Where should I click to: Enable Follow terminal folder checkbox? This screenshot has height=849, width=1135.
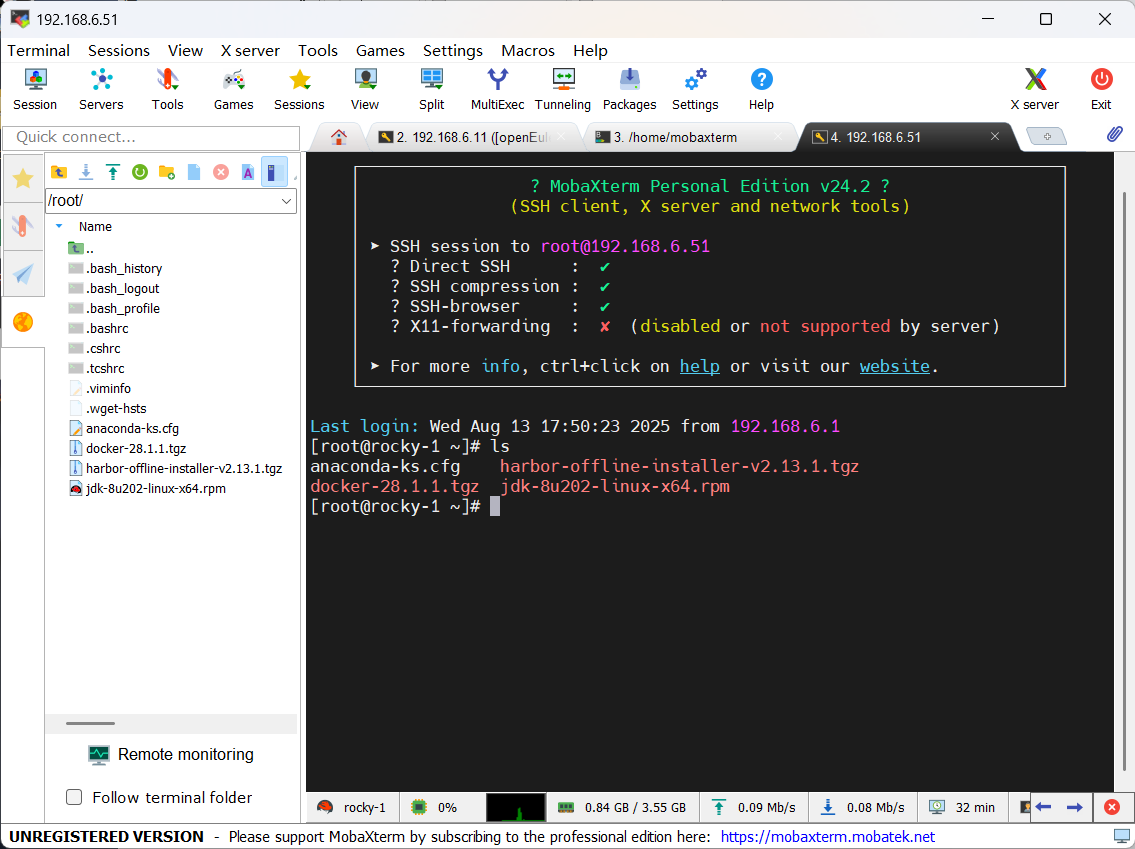pos(74,797)
